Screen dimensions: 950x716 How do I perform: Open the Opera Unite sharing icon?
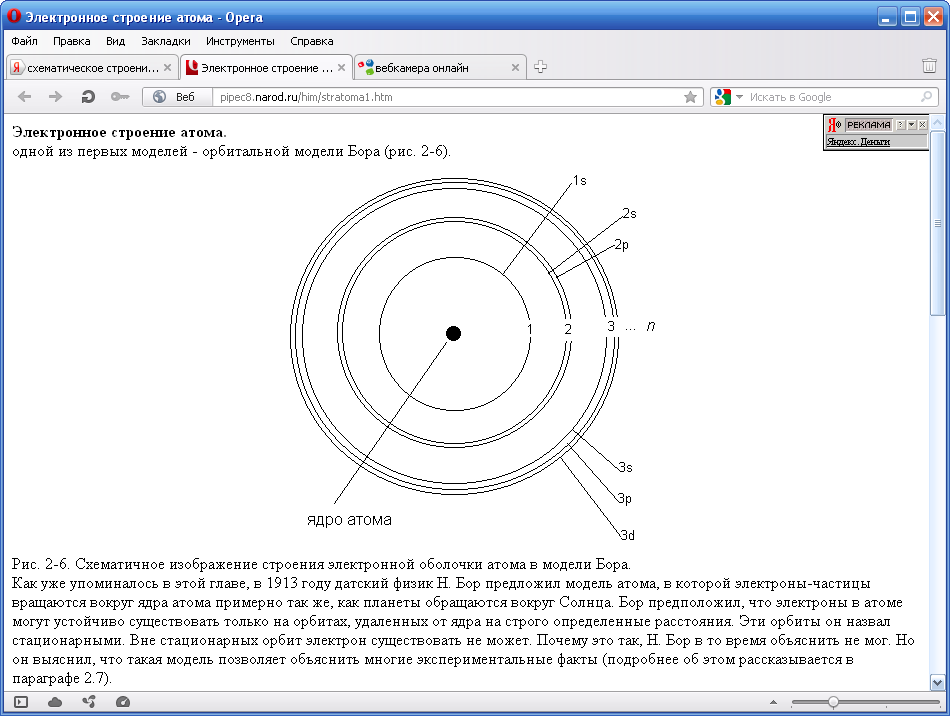[89, 702]
